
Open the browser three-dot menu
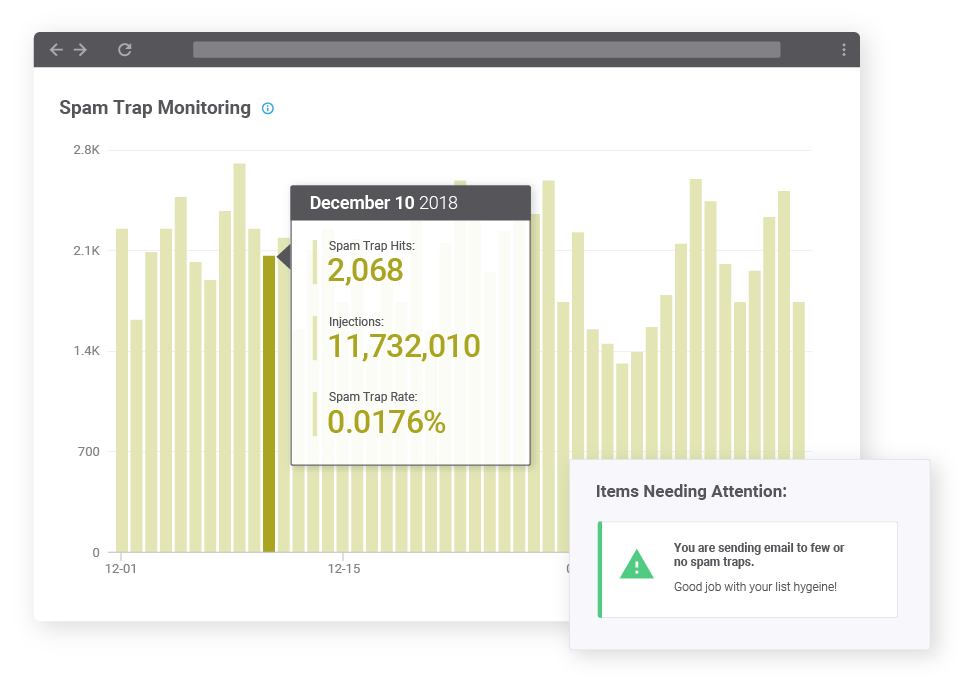(x=843, y=50)
